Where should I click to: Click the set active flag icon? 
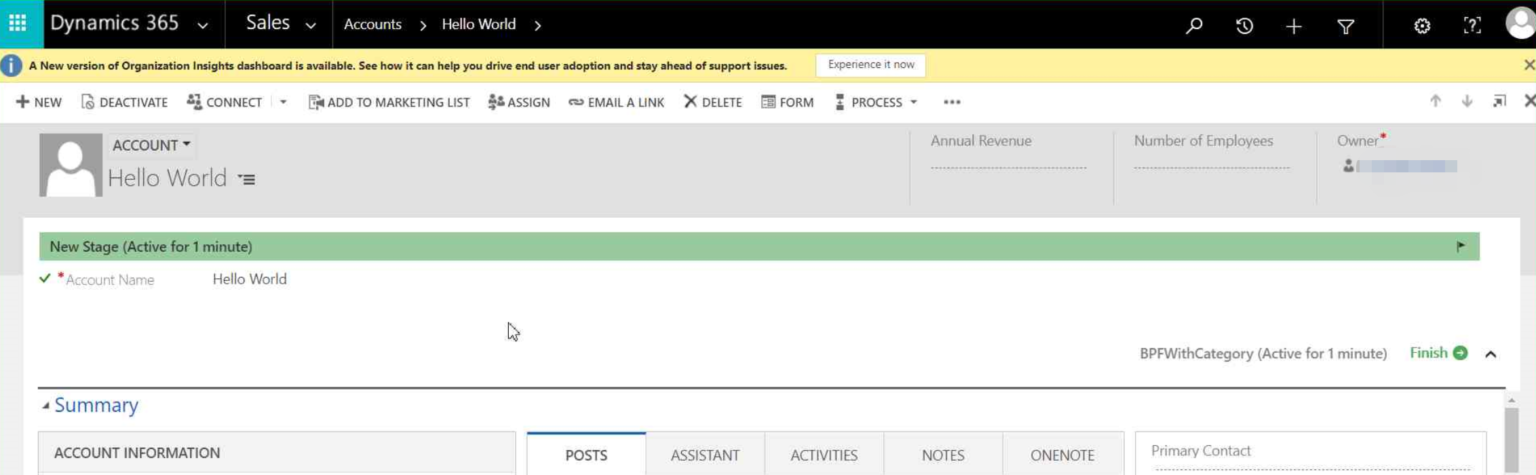click(x=1461, y=247)
